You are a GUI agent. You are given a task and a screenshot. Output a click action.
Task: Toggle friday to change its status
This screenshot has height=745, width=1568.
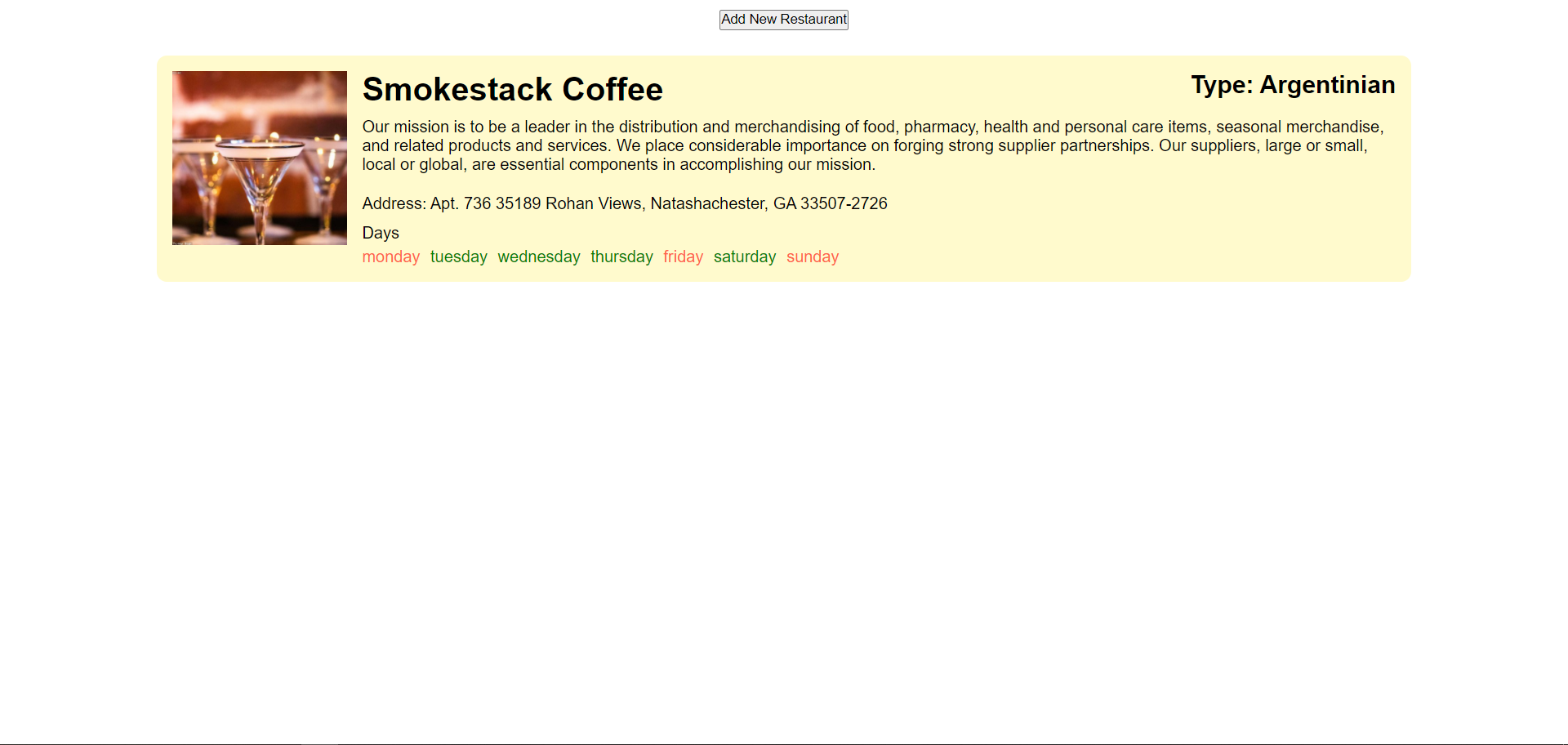point(683,257)
